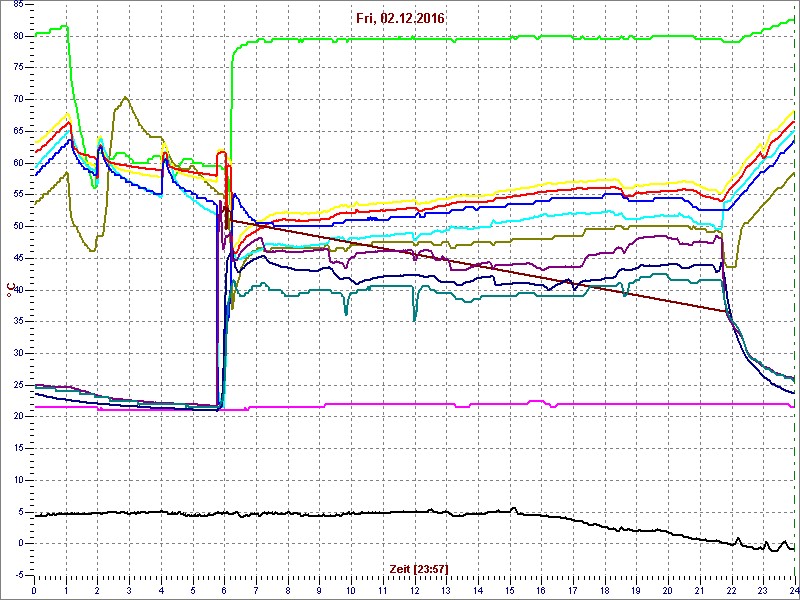Click the 25 label on the temperature axis
This screenshot has width=800, height=600.
point(18,385)
